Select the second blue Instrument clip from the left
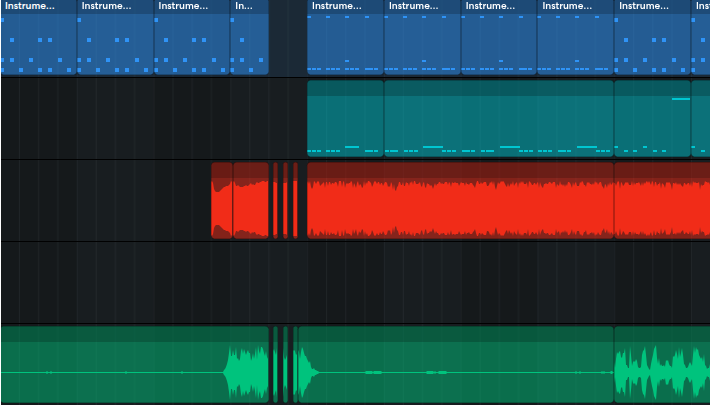The height and width of the screenshot is (405, 710). [x=115, y=40]
